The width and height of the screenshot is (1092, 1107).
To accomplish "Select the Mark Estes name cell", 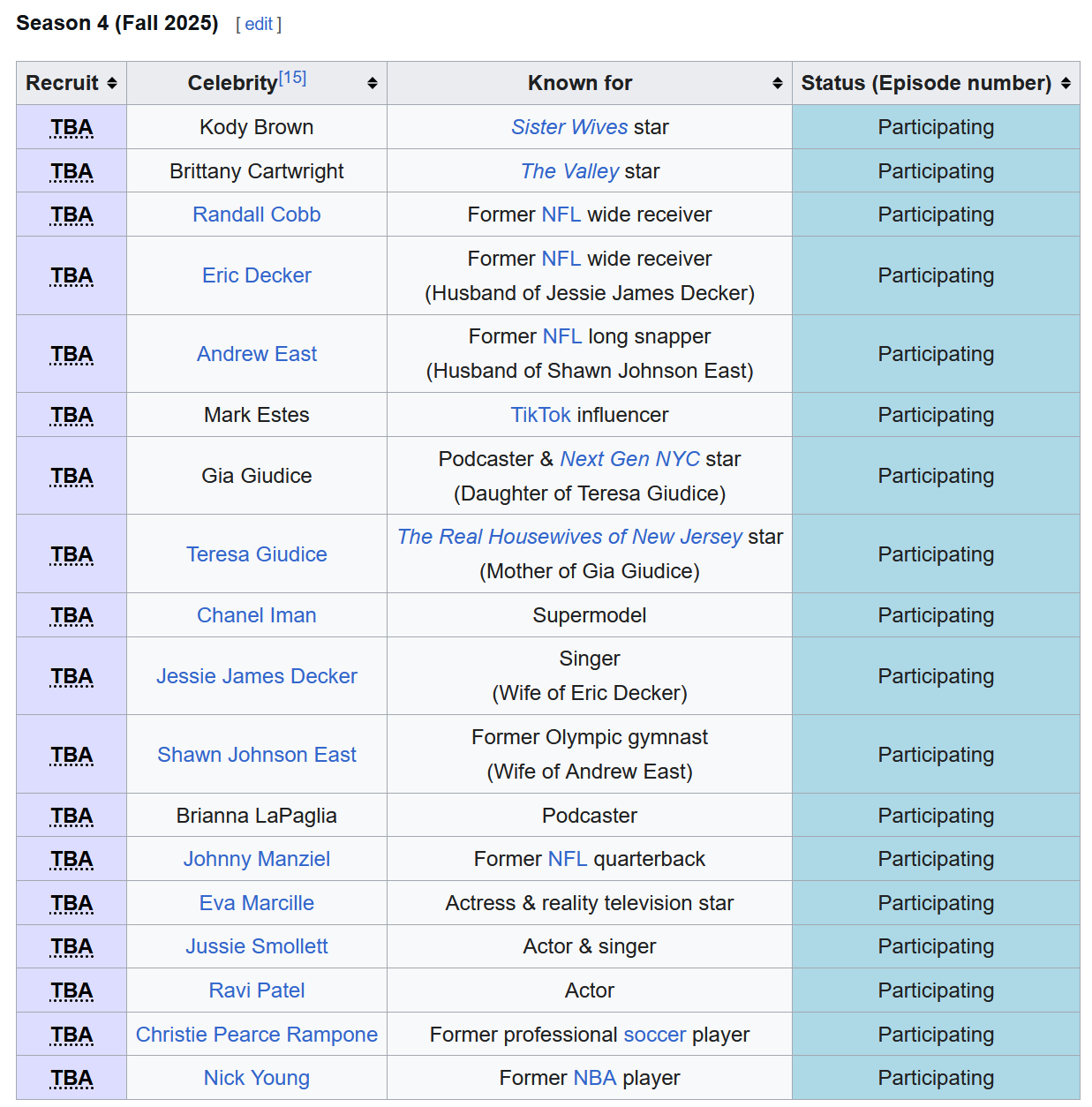I will click(x=257, y=415).
